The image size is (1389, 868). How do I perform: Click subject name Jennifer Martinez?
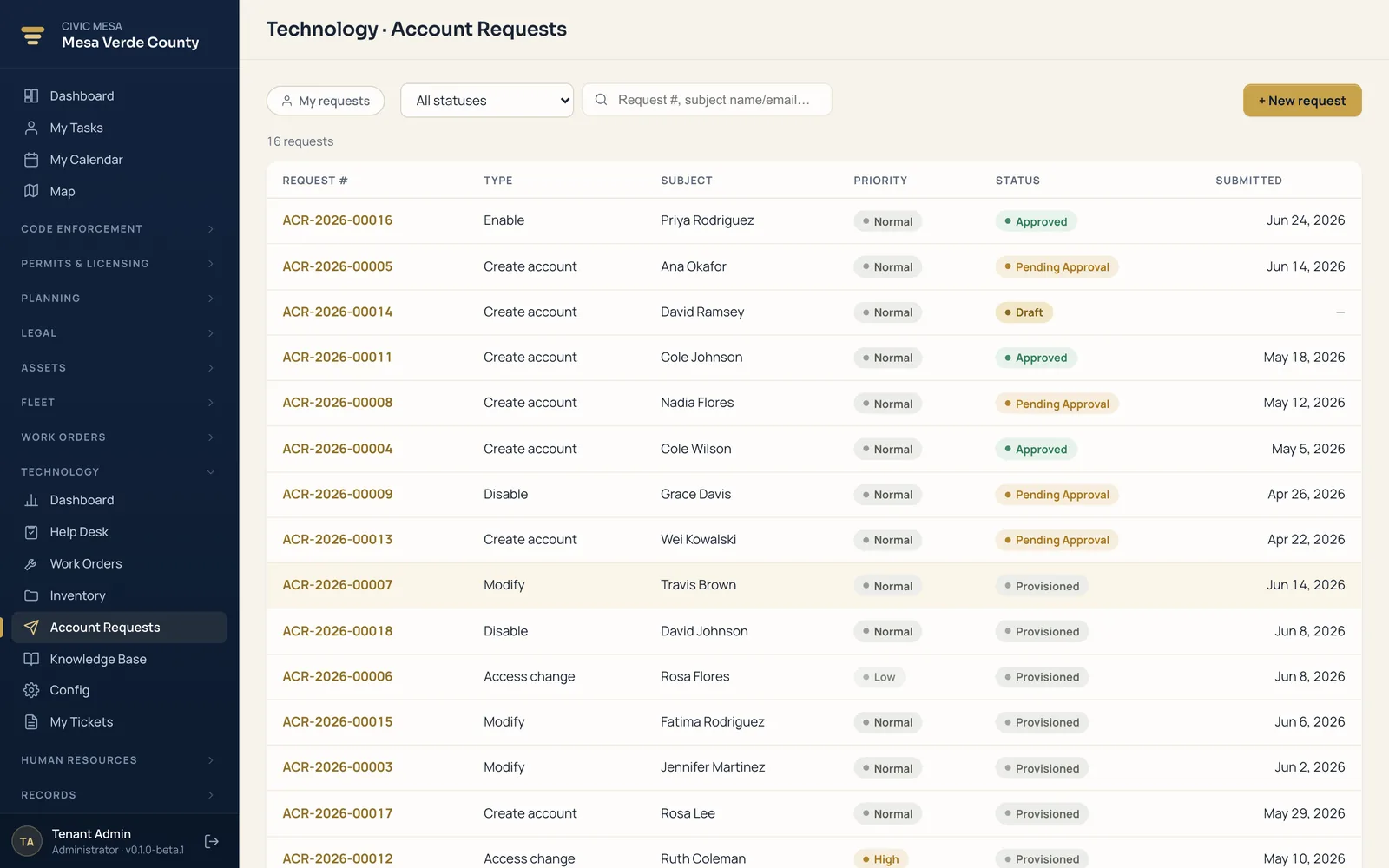pyautogui.click(x=713, y=767)
